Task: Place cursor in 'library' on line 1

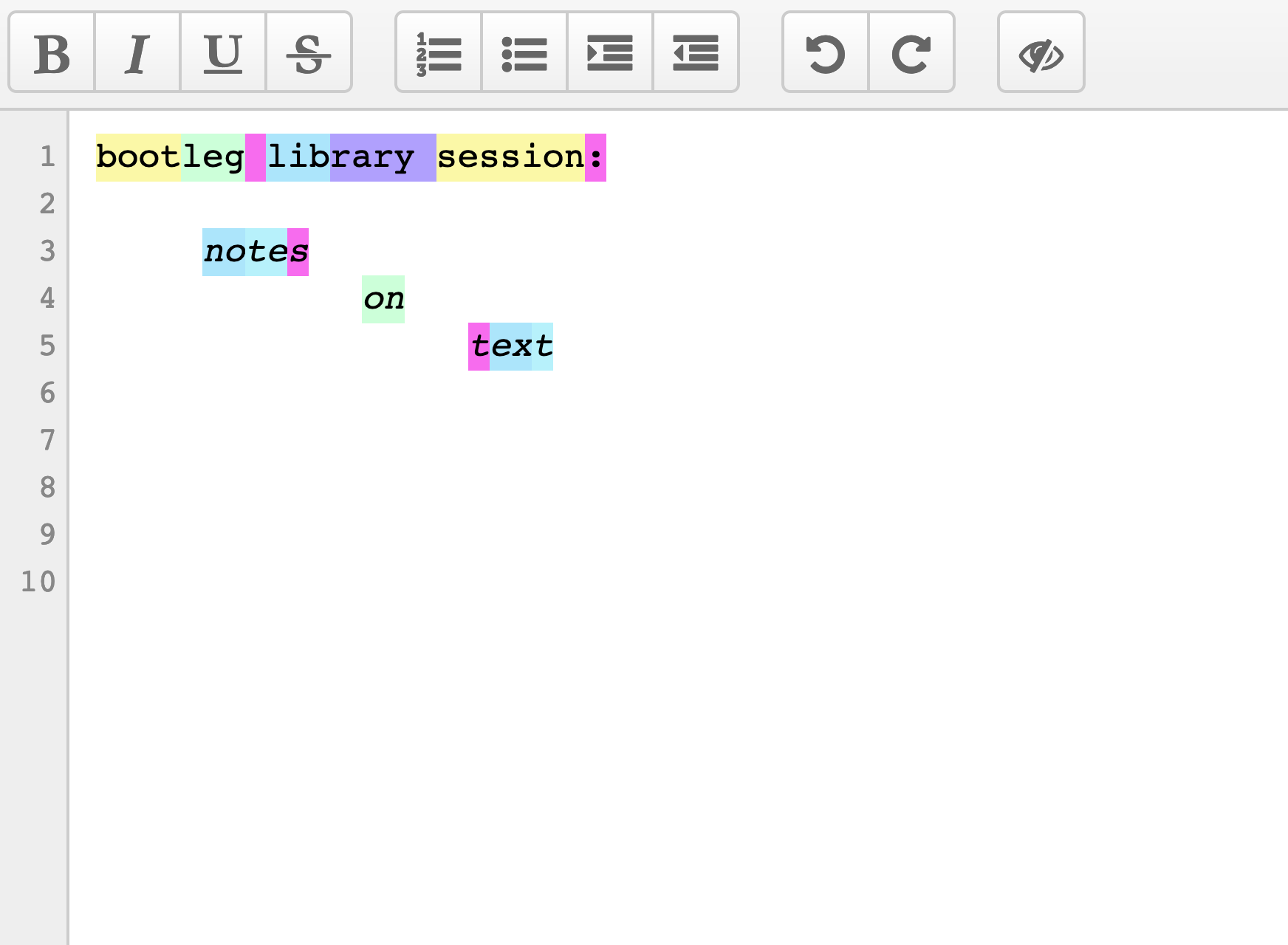Action: pos(340,157)
